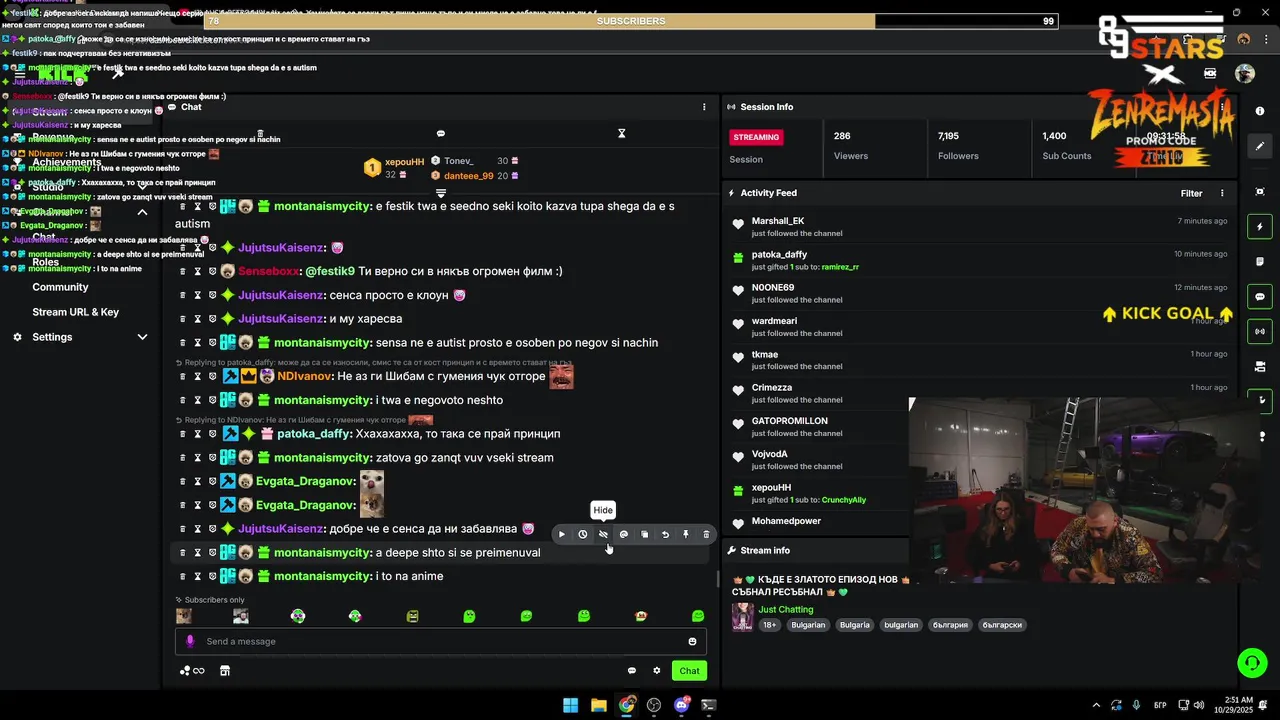Click the play icon in message action toolbar
Screen dimensions: 1280x720
click(562, 535)
